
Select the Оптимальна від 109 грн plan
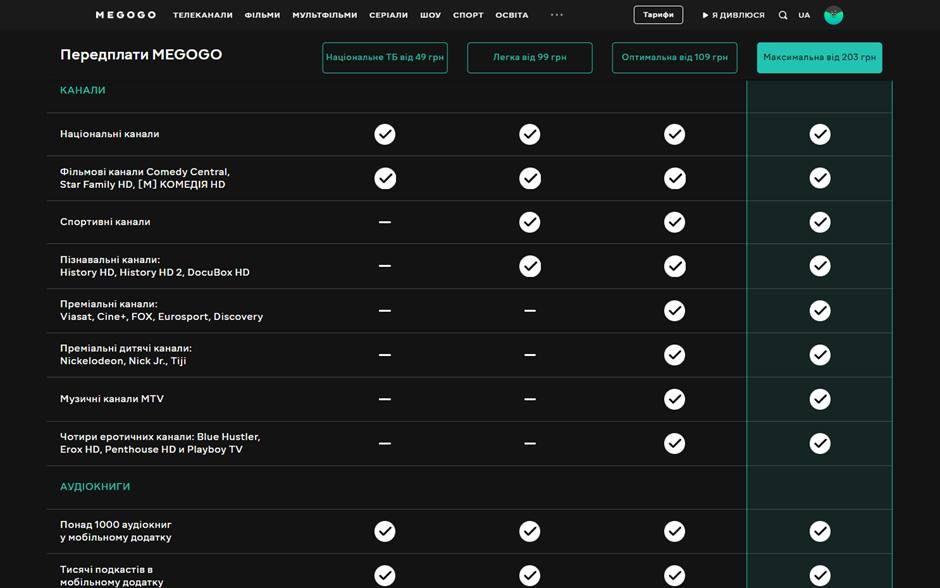(674, 58)
